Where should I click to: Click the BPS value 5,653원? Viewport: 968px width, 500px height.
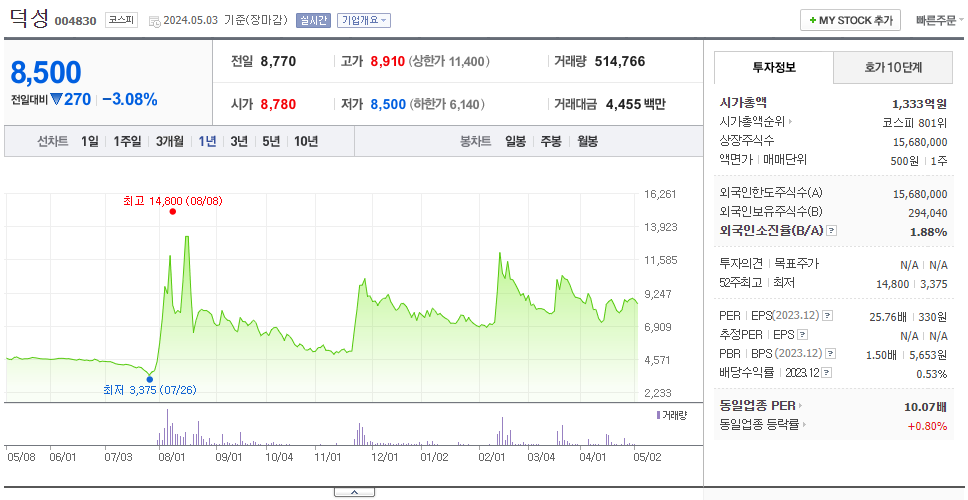pyautogui.click(x=928, y=354)
